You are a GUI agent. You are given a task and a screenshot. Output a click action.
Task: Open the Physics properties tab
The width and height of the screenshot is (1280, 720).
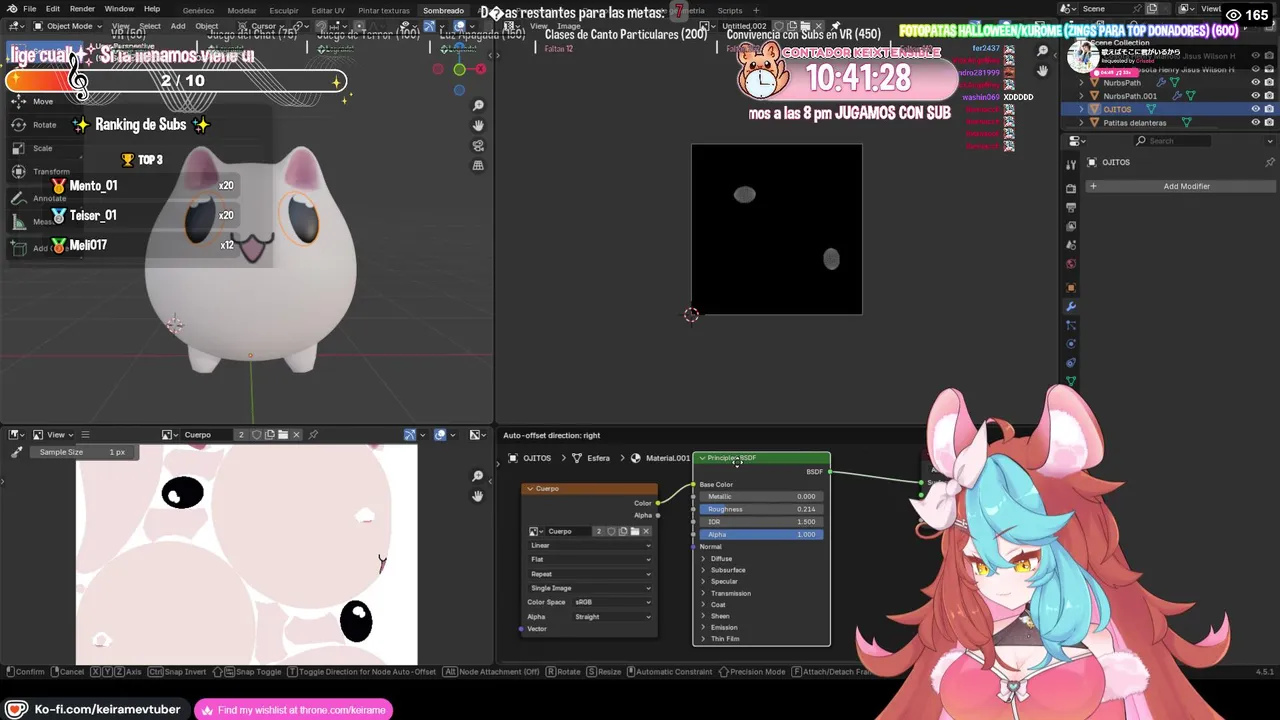1071,344
